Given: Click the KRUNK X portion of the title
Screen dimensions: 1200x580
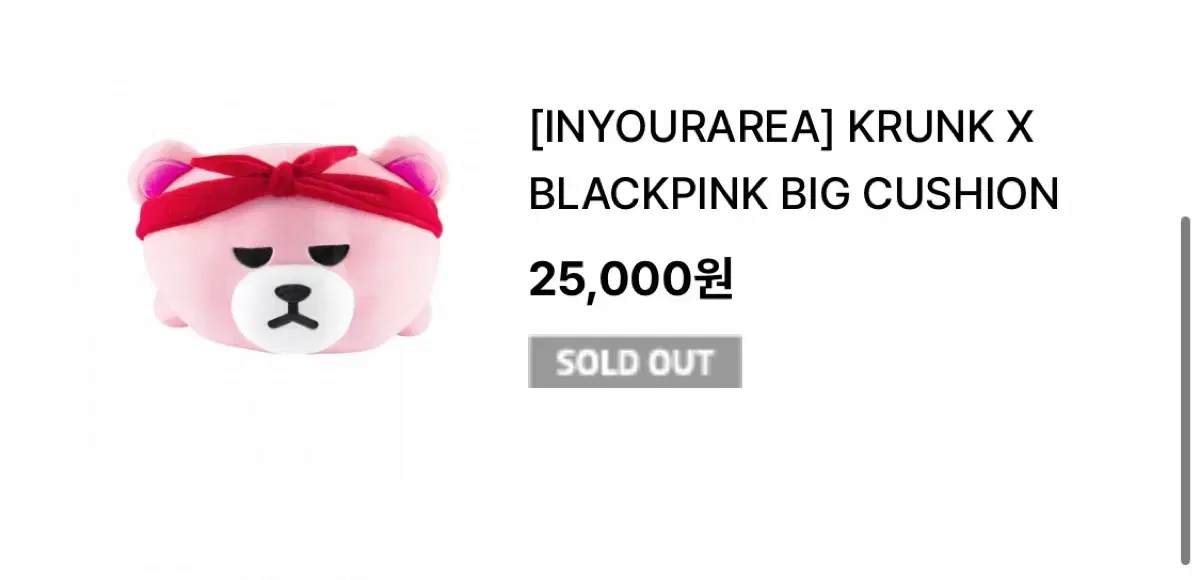Looking at the screenshot, I should (x=940, y=127).
